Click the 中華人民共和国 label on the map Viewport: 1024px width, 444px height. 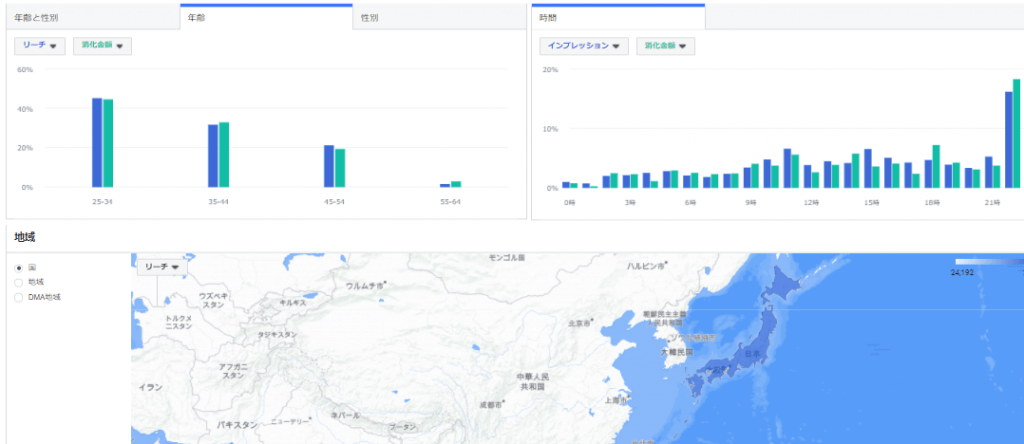tap(531, 381)
